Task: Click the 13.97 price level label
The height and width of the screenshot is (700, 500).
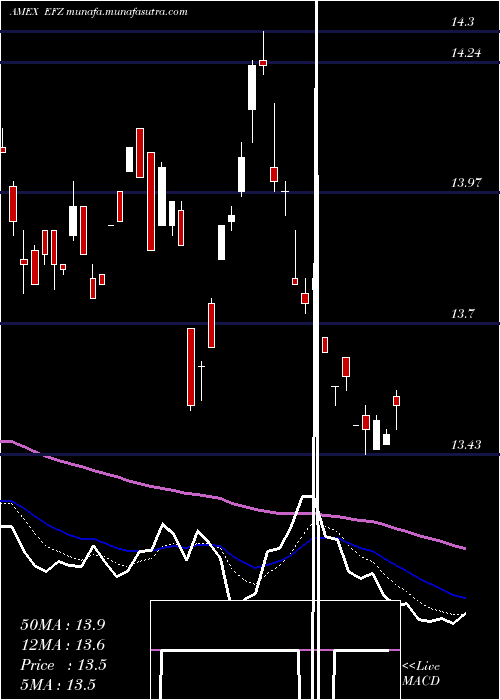Action: (466, 183)
